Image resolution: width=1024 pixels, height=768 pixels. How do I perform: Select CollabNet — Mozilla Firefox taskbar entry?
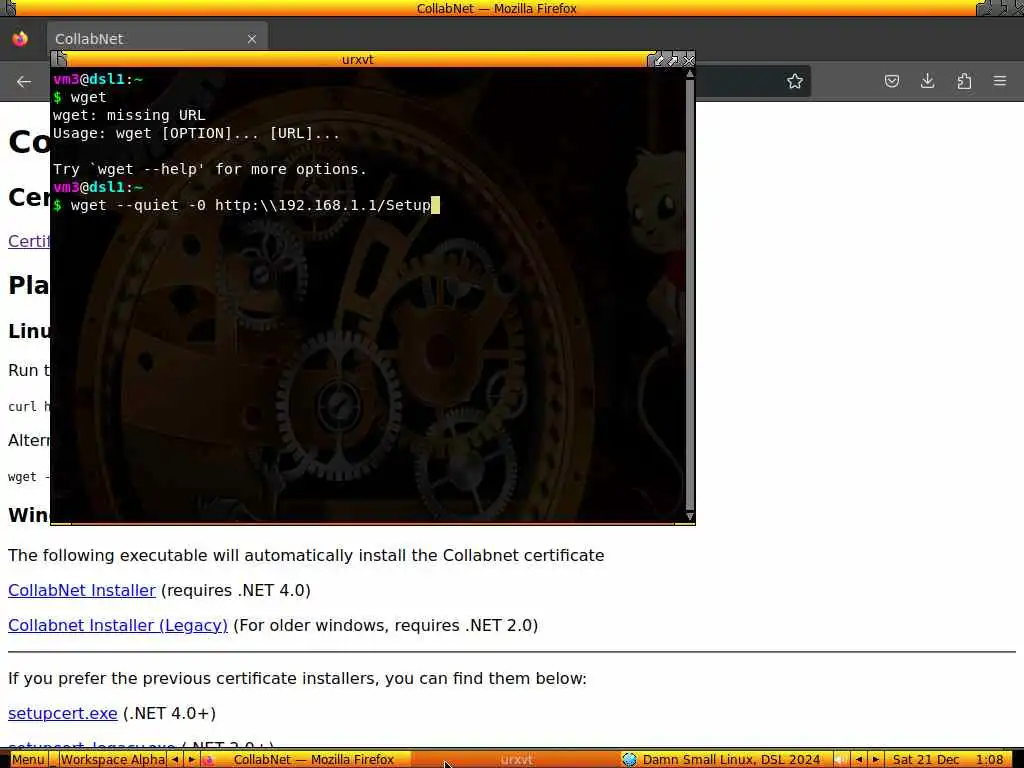[306, 760]
